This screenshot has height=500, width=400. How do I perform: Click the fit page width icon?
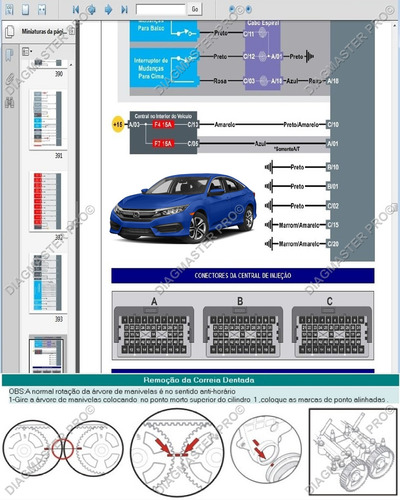click(42, 9)
